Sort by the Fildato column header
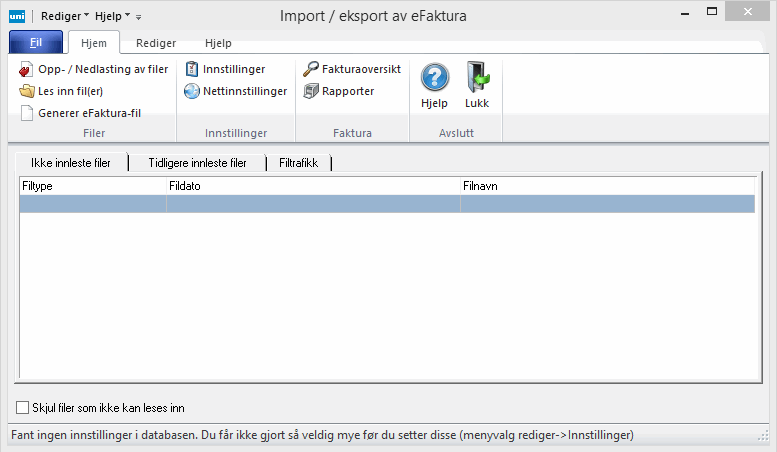The image size is (777, 452). pos(312,185)
